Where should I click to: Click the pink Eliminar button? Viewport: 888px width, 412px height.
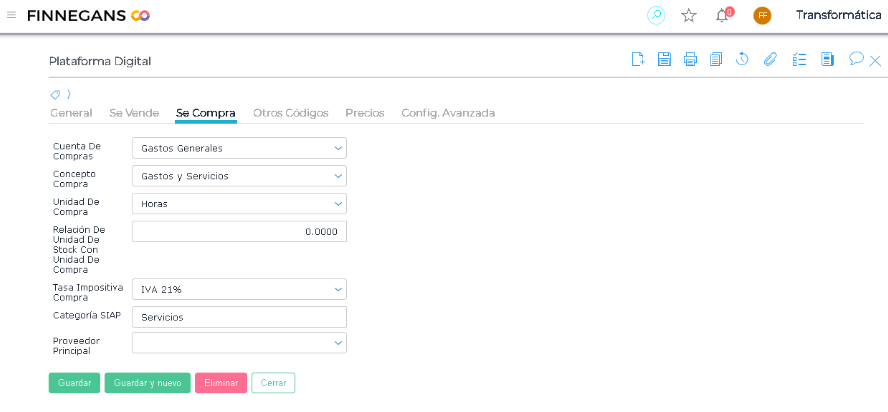pos(221,383)
